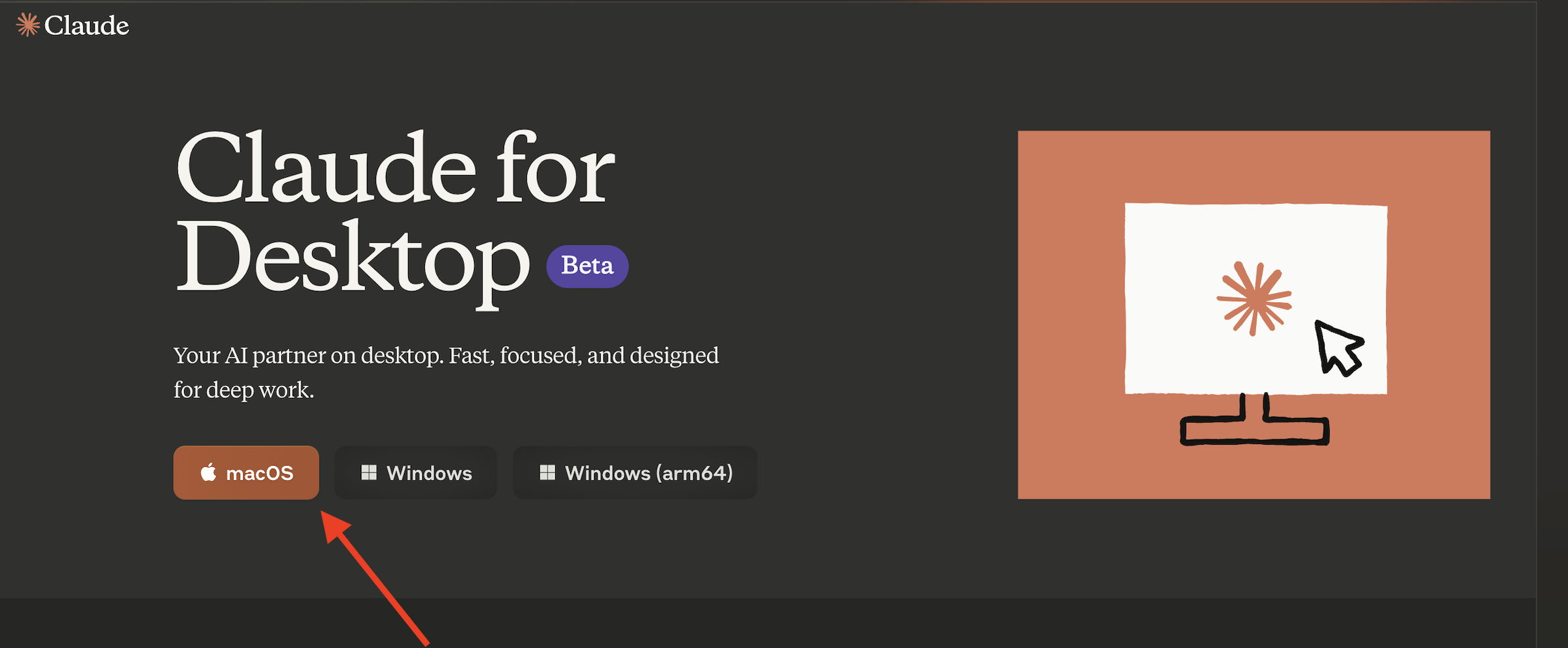Click the darker band below the hero section
The height and width of the screenshot is (648, 1568).
805,623
